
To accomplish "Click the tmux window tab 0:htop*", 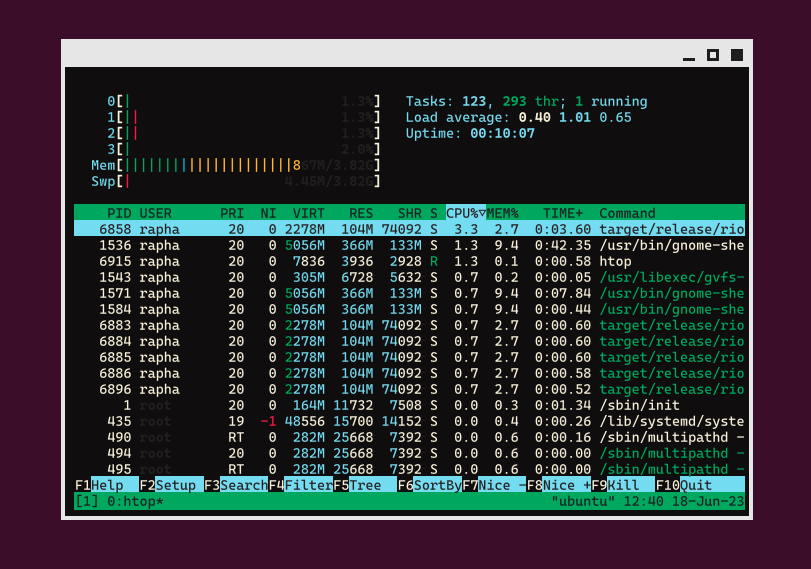I will 135,501.
